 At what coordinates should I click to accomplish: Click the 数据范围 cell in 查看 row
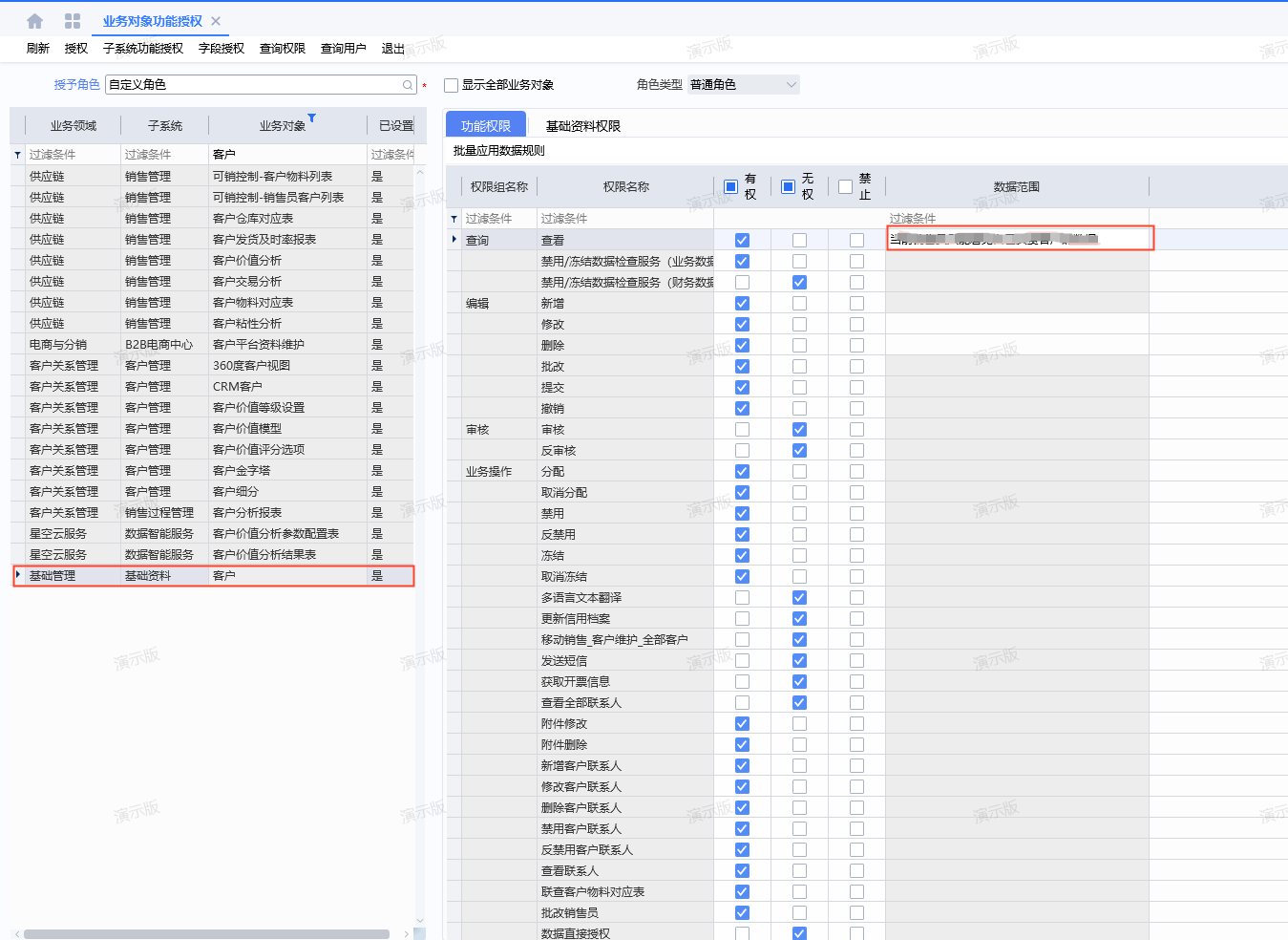[1018, 239]
